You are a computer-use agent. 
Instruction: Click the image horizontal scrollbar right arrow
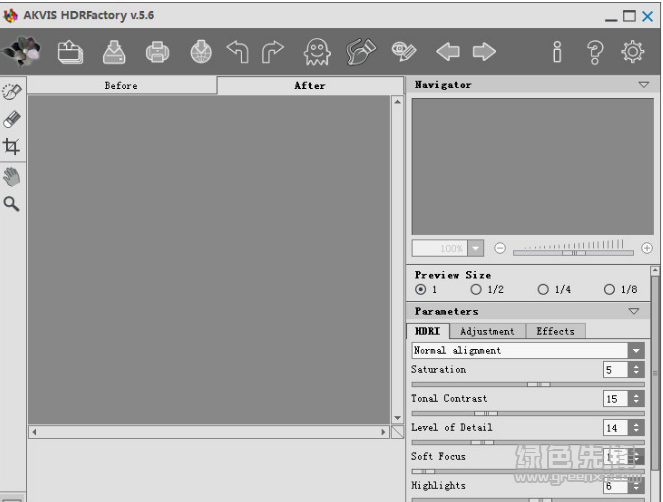(383, 432)
